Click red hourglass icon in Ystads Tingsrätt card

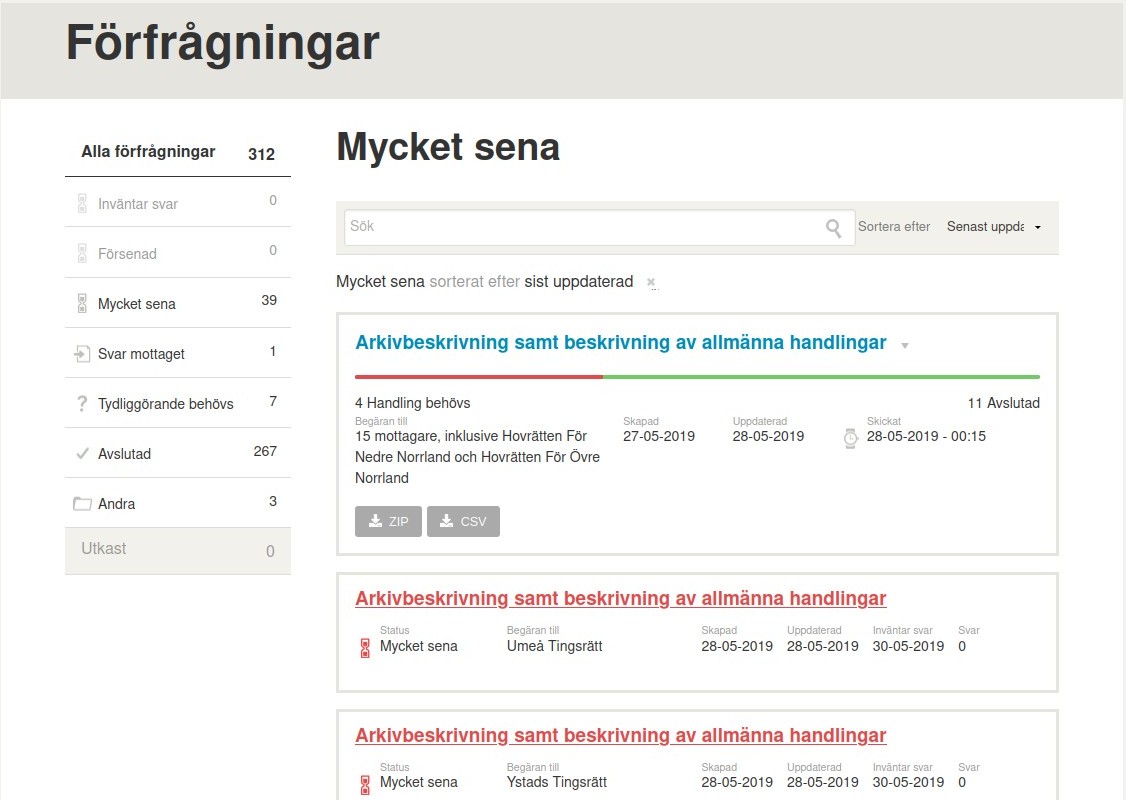pos(365,785)
